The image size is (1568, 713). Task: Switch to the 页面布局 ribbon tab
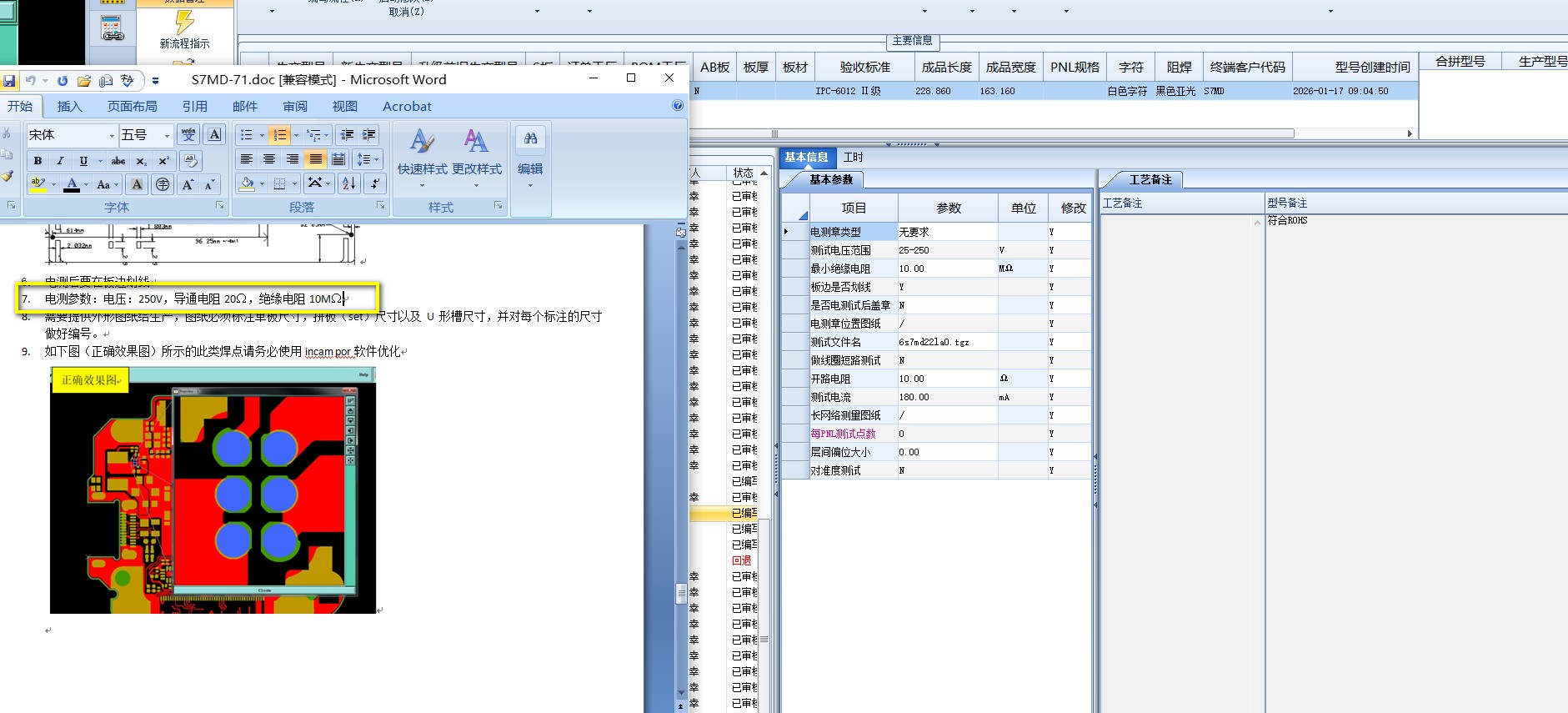(x=133, y=106)
